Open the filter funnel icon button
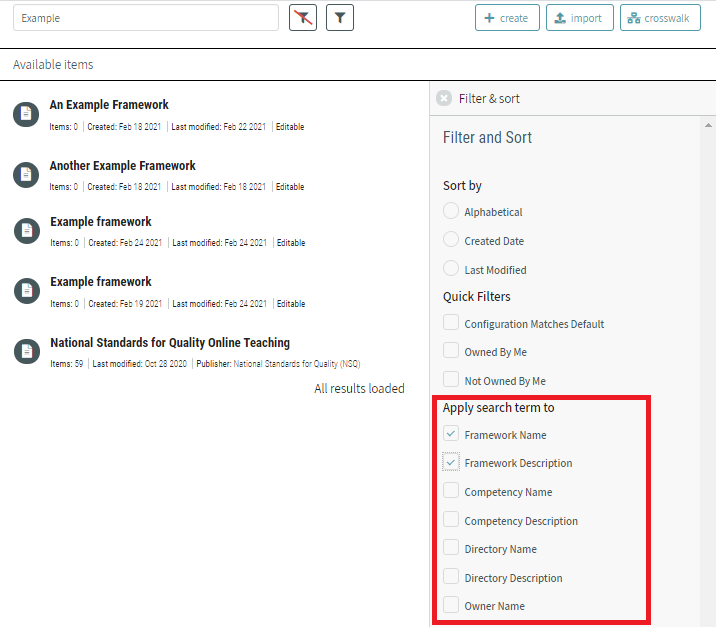This screenshot has height=627, width=716. click(x=340, y=18)
